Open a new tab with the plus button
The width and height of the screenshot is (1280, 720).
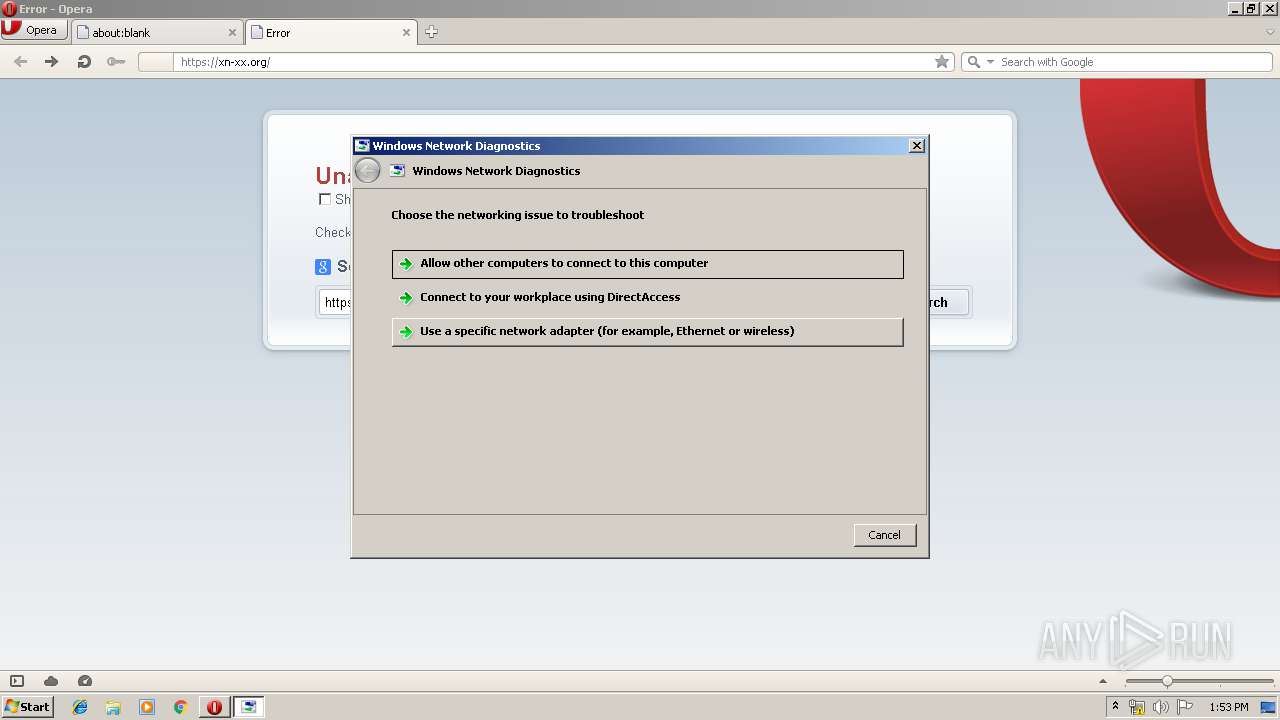point(431,32)
